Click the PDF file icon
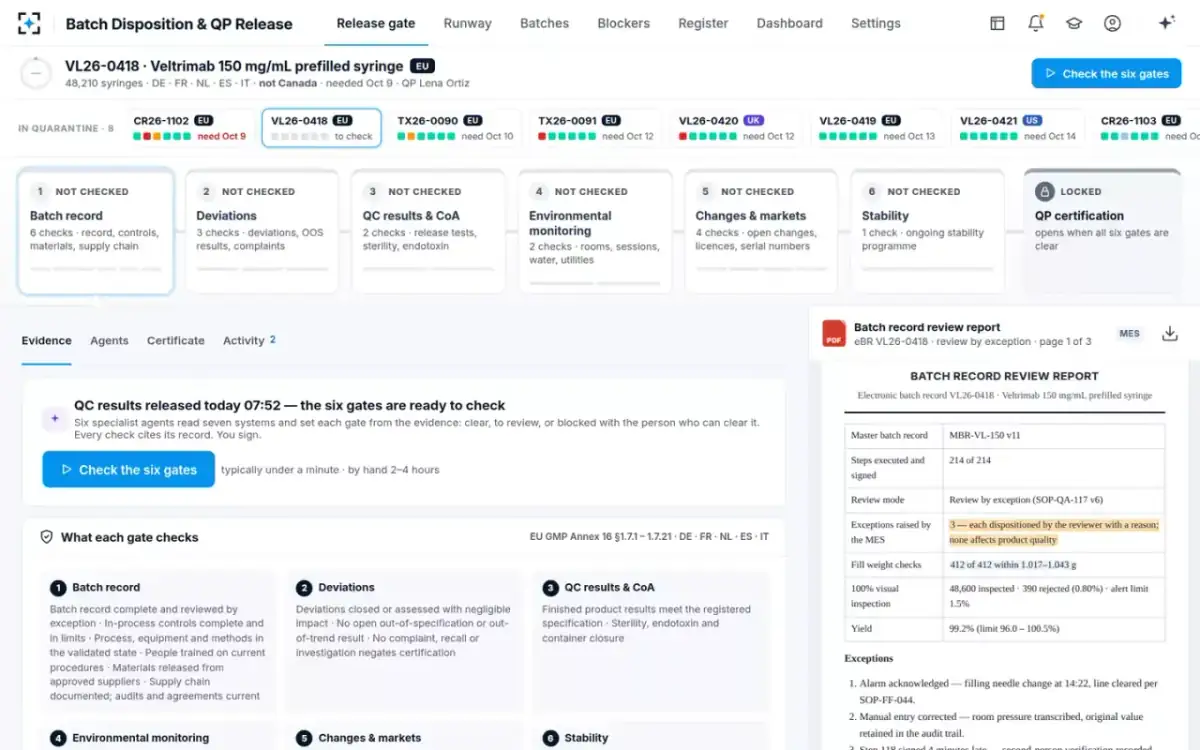1200x750 pixels. coord(834,334)
